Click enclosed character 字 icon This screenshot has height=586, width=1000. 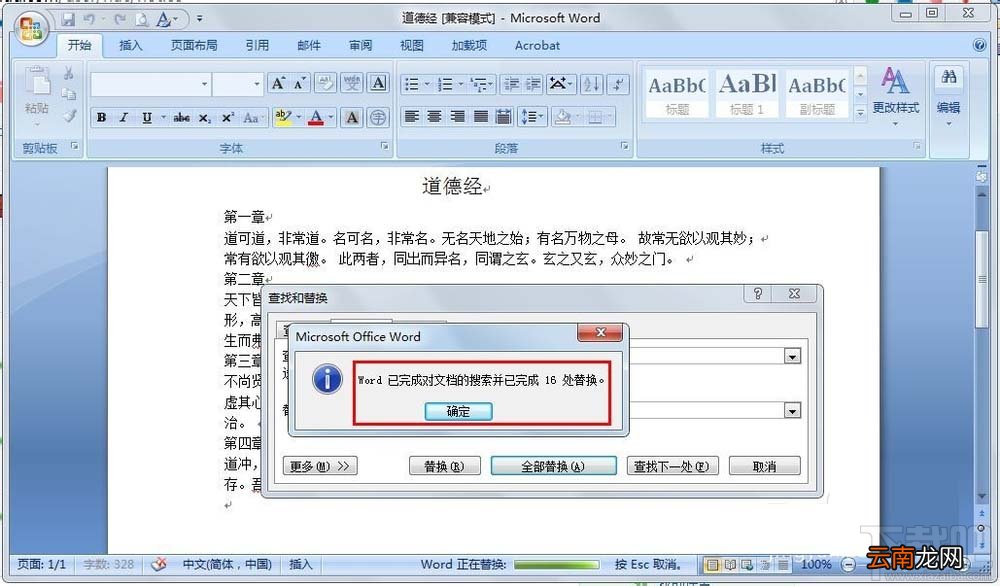tap(378, 117)
